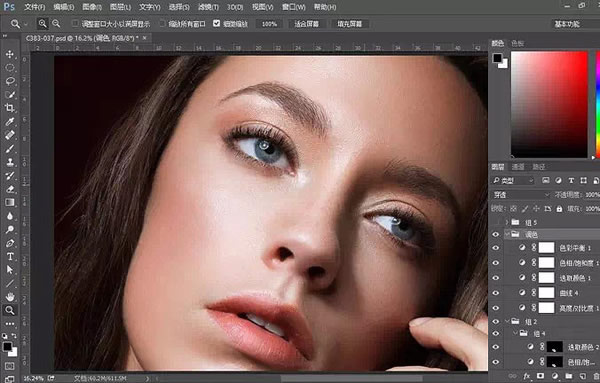Click the Fit Screen button
The image size is (600, 383).
pyautogui.click(x=307, y=24)
